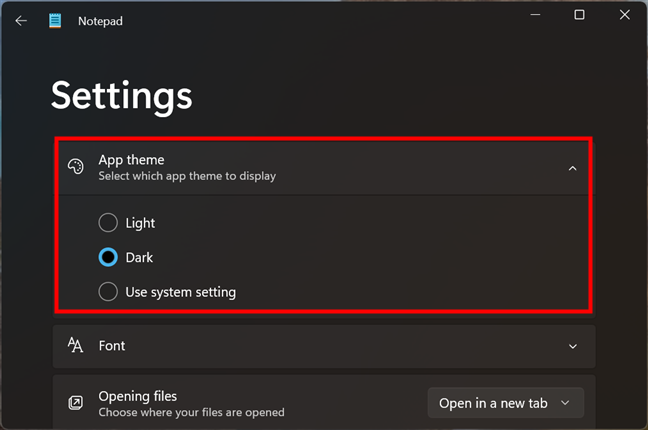Click the back arrow icon
This screenshot has width=648, height=430.
21,20
